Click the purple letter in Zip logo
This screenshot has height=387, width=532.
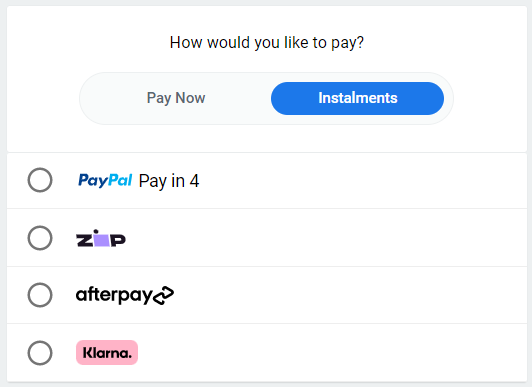(x=101, y=238)
